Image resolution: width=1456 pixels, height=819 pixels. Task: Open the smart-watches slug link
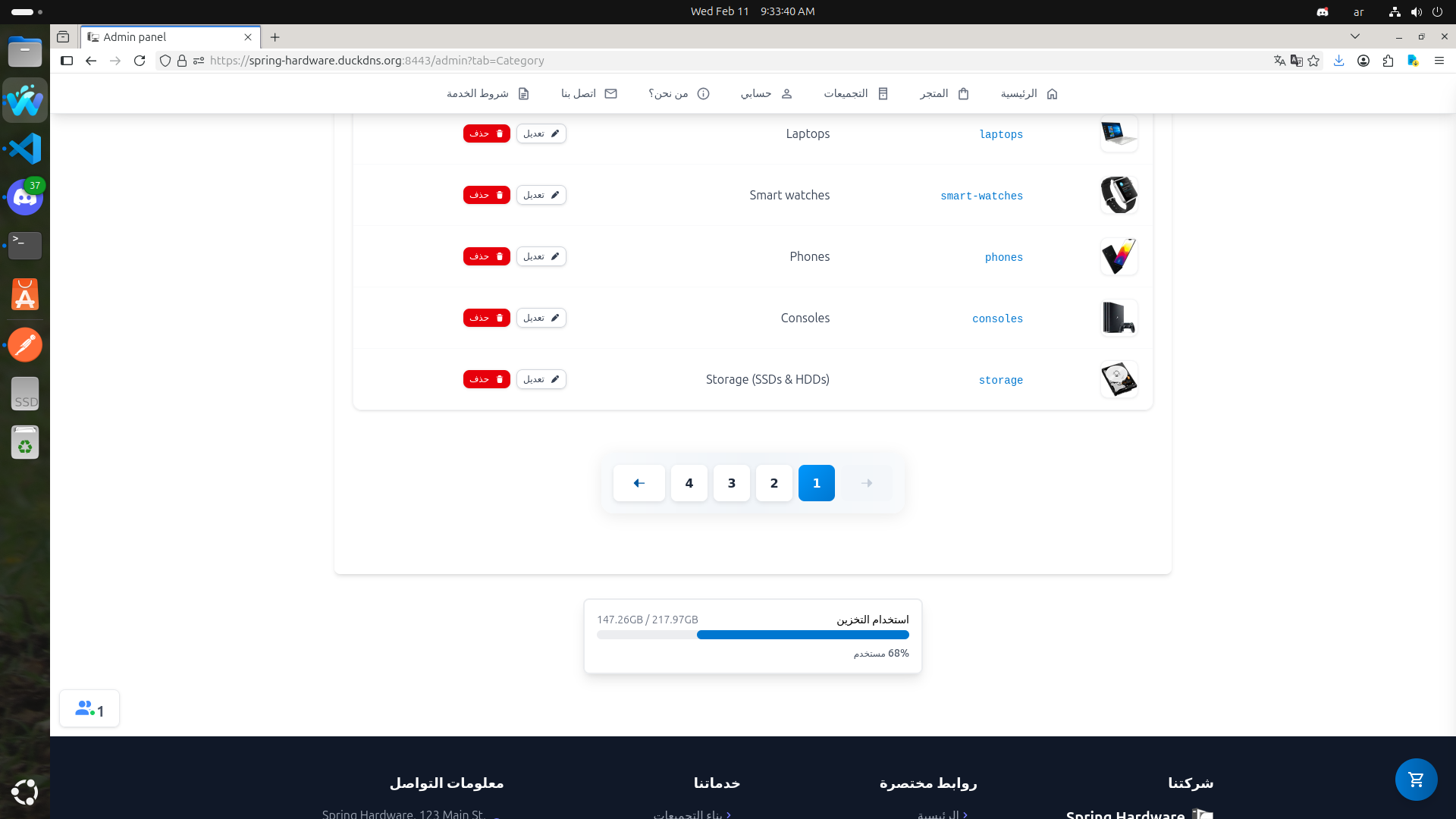(981, 196)
